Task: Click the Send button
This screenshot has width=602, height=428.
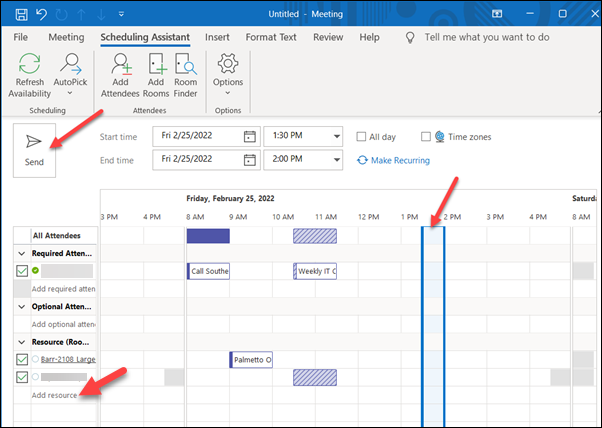Action: (34, 150)
